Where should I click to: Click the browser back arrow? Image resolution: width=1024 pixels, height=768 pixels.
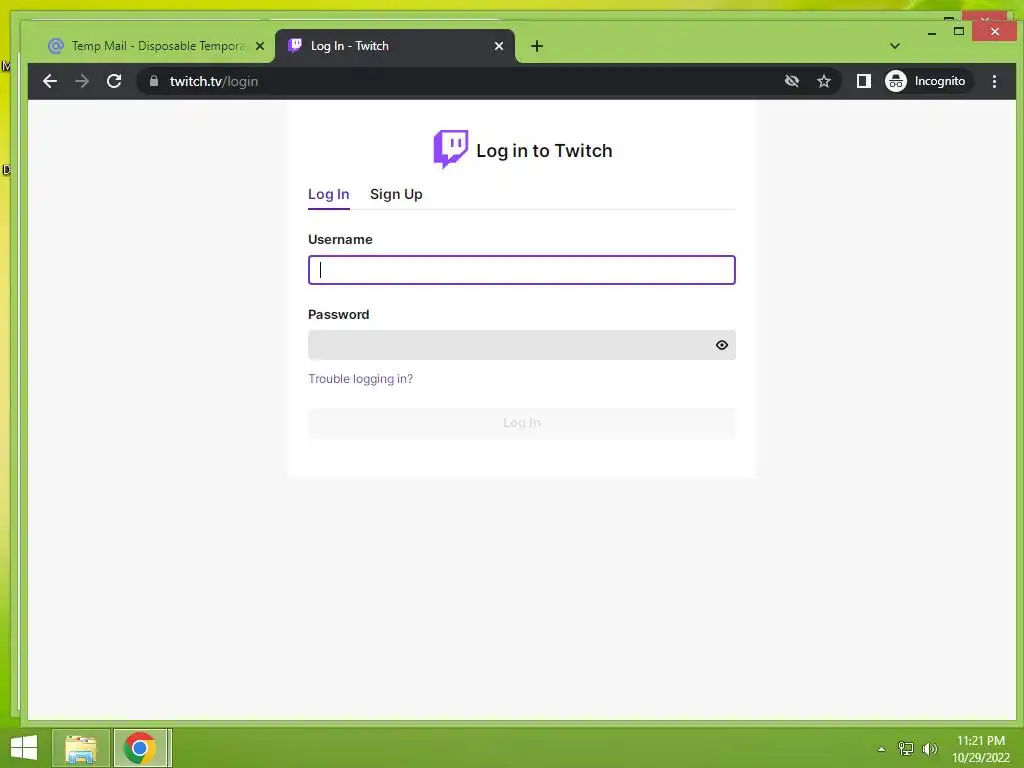pos(50,81)
